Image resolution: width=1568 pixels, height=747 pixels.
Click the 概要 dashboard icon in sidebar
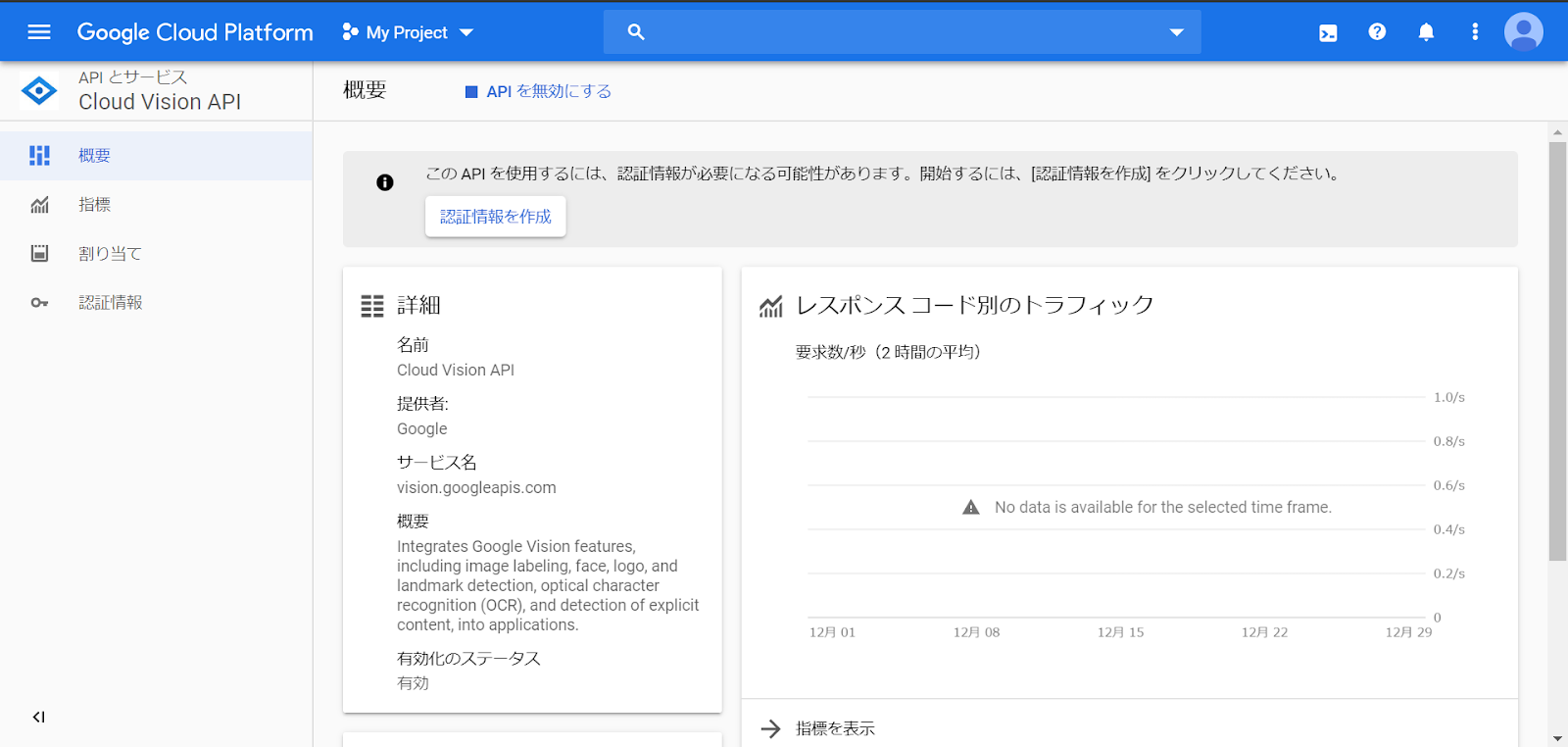click(x=39, y=156)
